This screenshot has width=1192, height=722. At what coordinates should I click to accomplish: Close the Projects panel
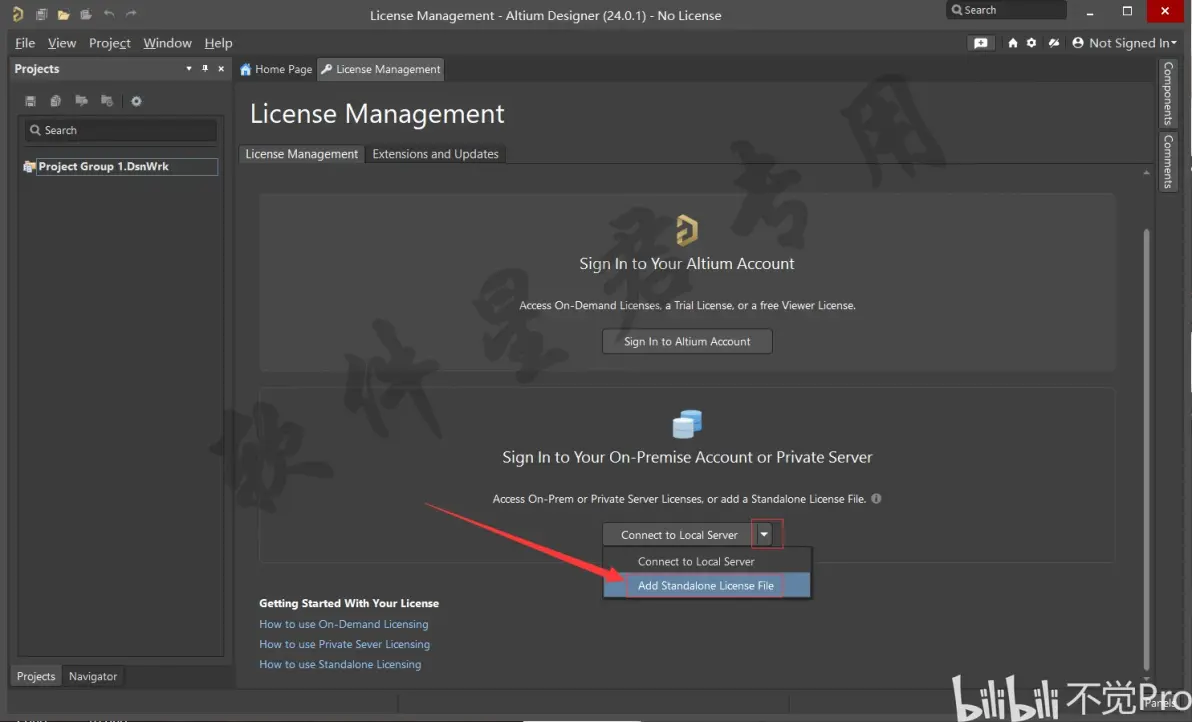pyautogui.click(x=221, y=68)
